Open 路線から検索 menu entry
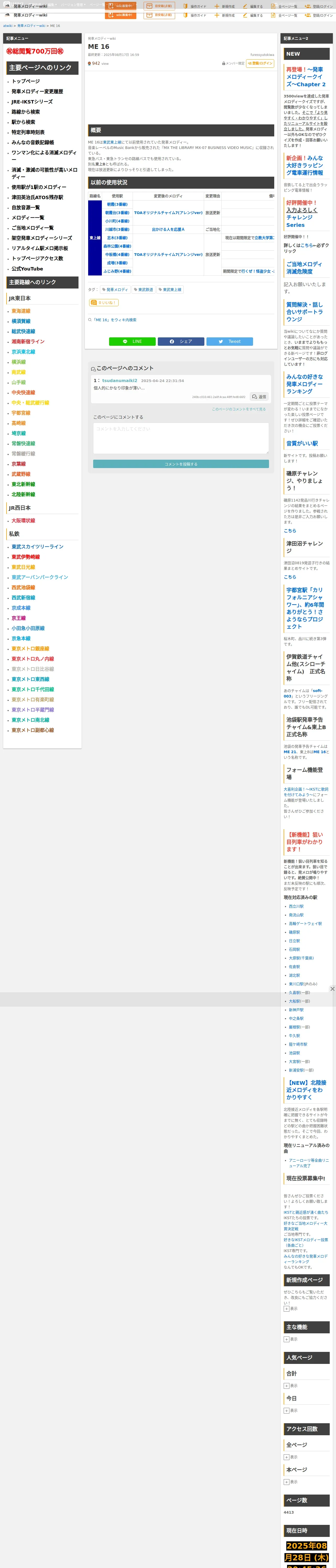336x1568 pixels. [x=26, y=112]
